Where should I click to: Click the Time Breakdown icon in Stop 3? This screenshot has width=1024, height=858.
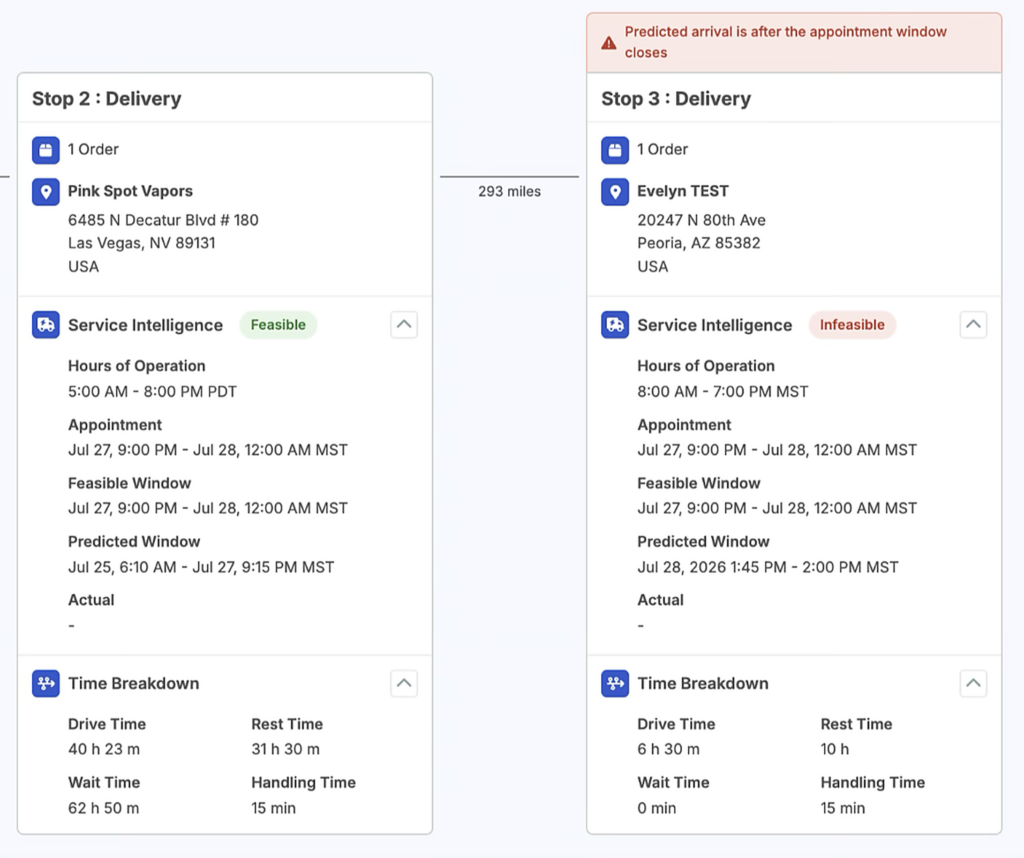pos(615,684)
